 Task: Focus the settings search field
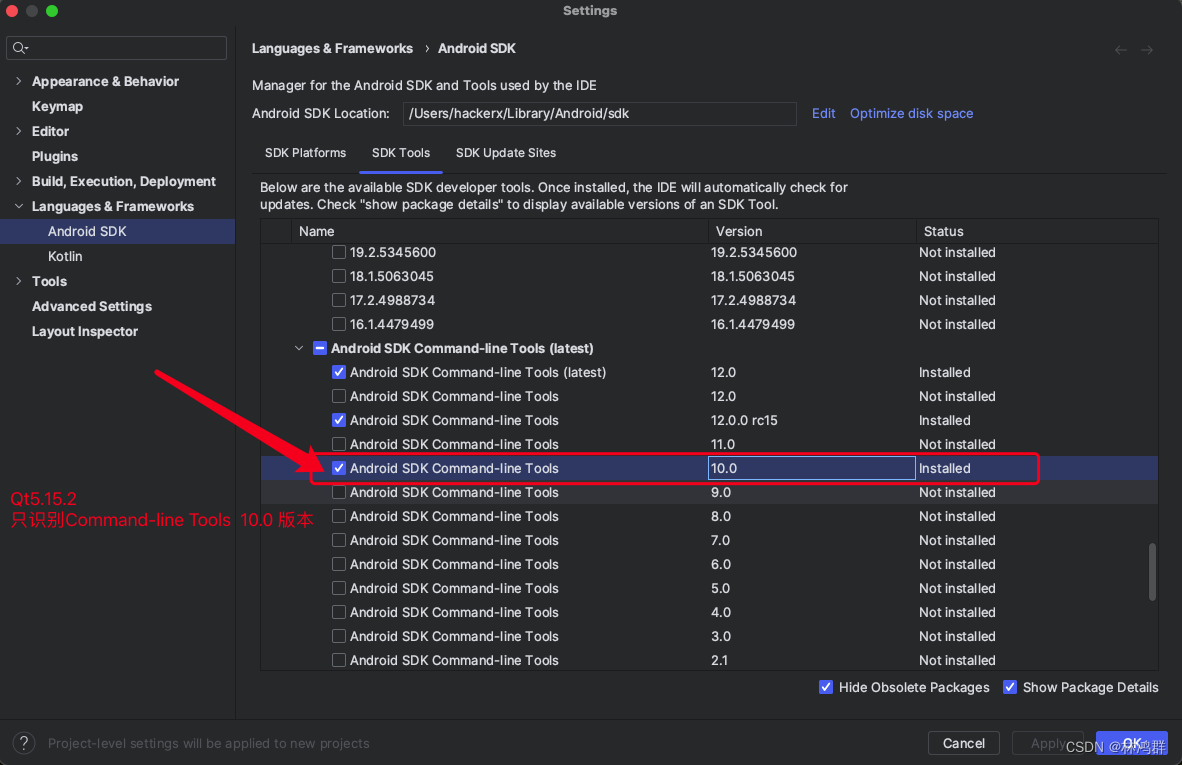pos(117,48)
